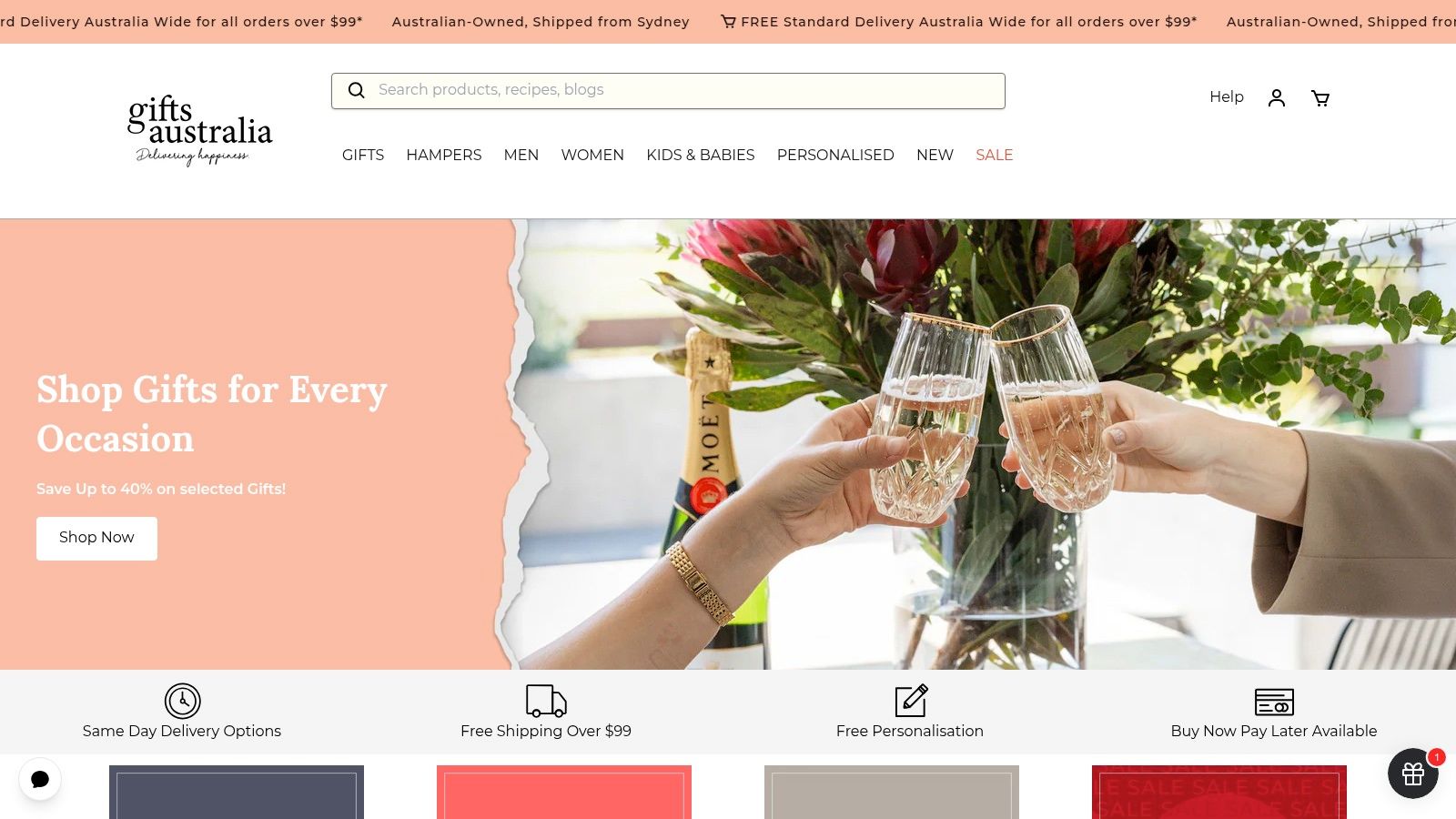The image size is (1456, 819).
Task: Open the HAMPERS menu
Action: pos(444,155)
